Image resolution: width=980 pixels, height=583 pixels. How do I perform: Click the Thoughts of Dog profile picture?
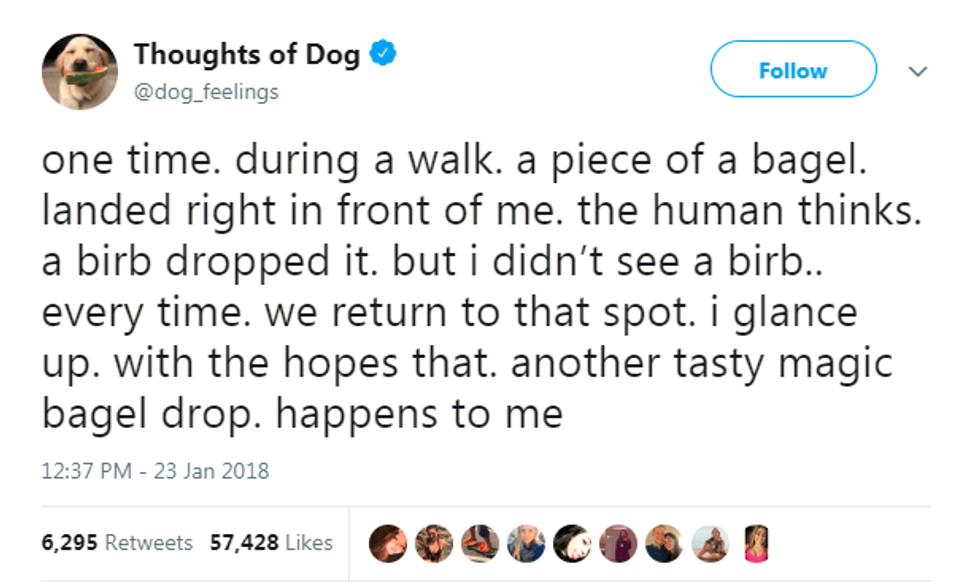80,71
